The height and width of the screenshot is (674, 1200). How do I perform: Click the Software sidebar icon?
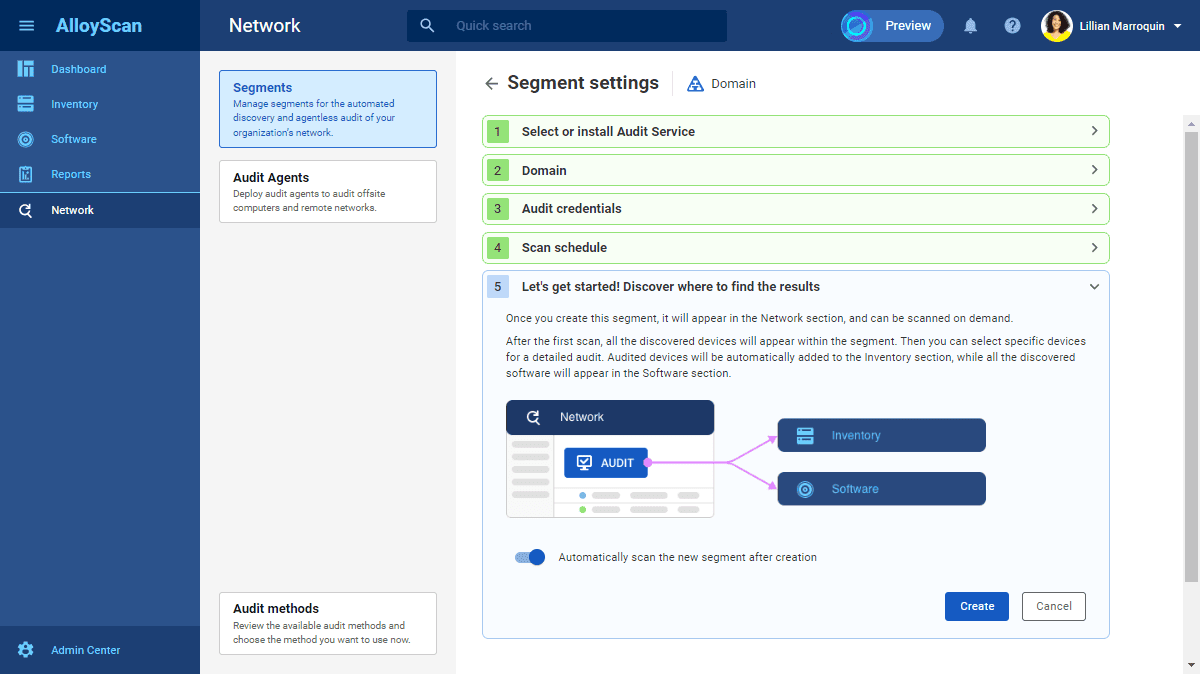click(x=26, y=139)
